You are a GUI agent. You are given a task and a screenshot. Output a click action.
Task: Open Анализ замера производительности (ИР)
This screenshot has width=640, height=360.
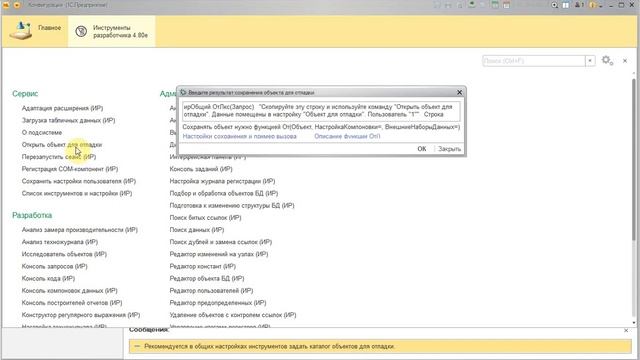(x=80, y=230)
